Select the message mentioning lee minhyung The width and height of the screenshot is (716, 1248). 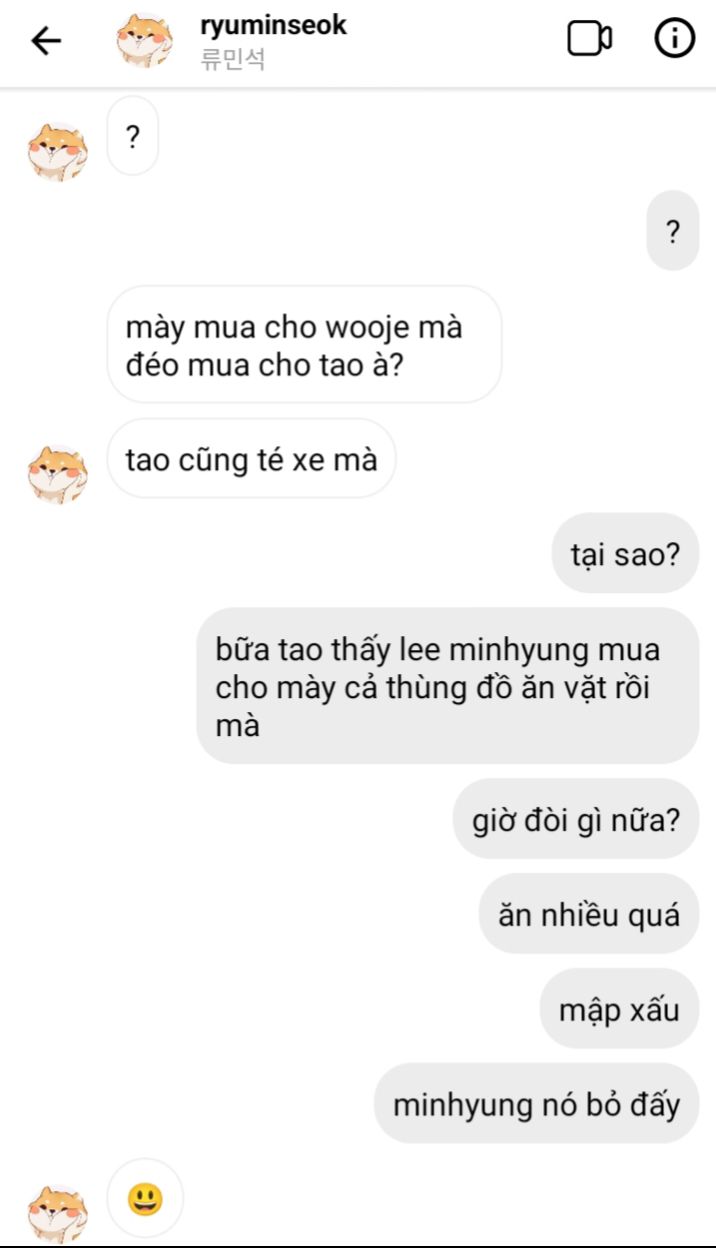click(447, 687)
